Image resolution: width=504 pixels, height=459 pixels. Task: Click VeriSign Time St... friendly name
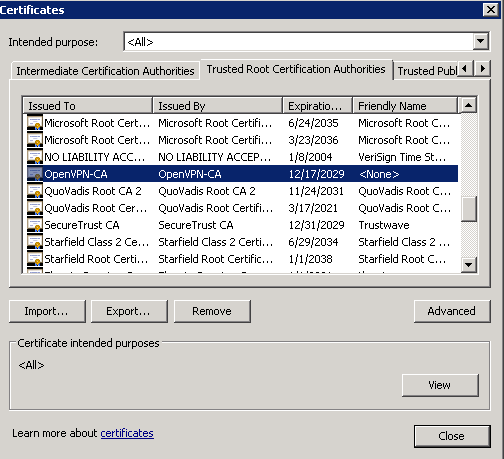(402, 157)
